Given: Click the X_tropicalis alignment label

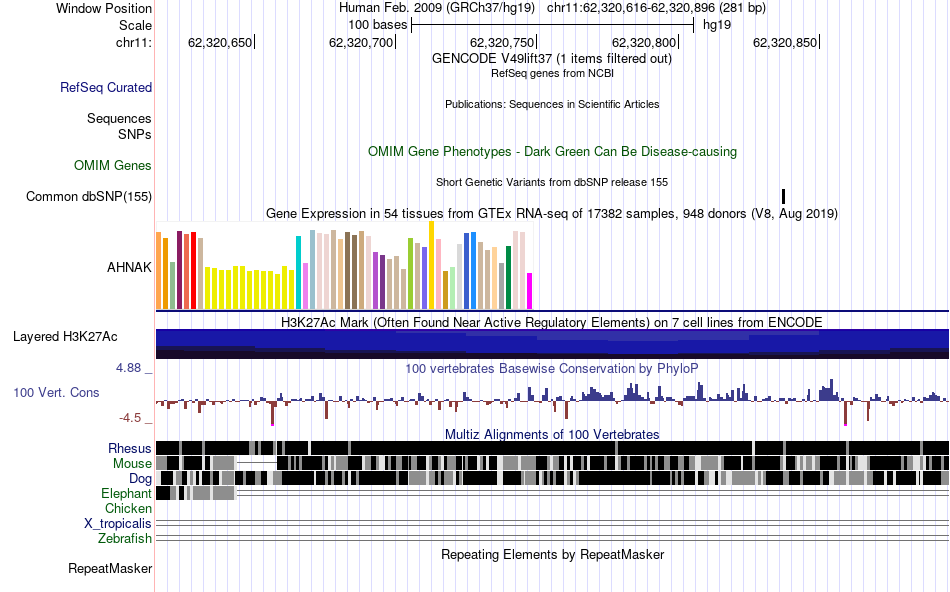Looking at the screenshot, I should click(x=118, y=524).
